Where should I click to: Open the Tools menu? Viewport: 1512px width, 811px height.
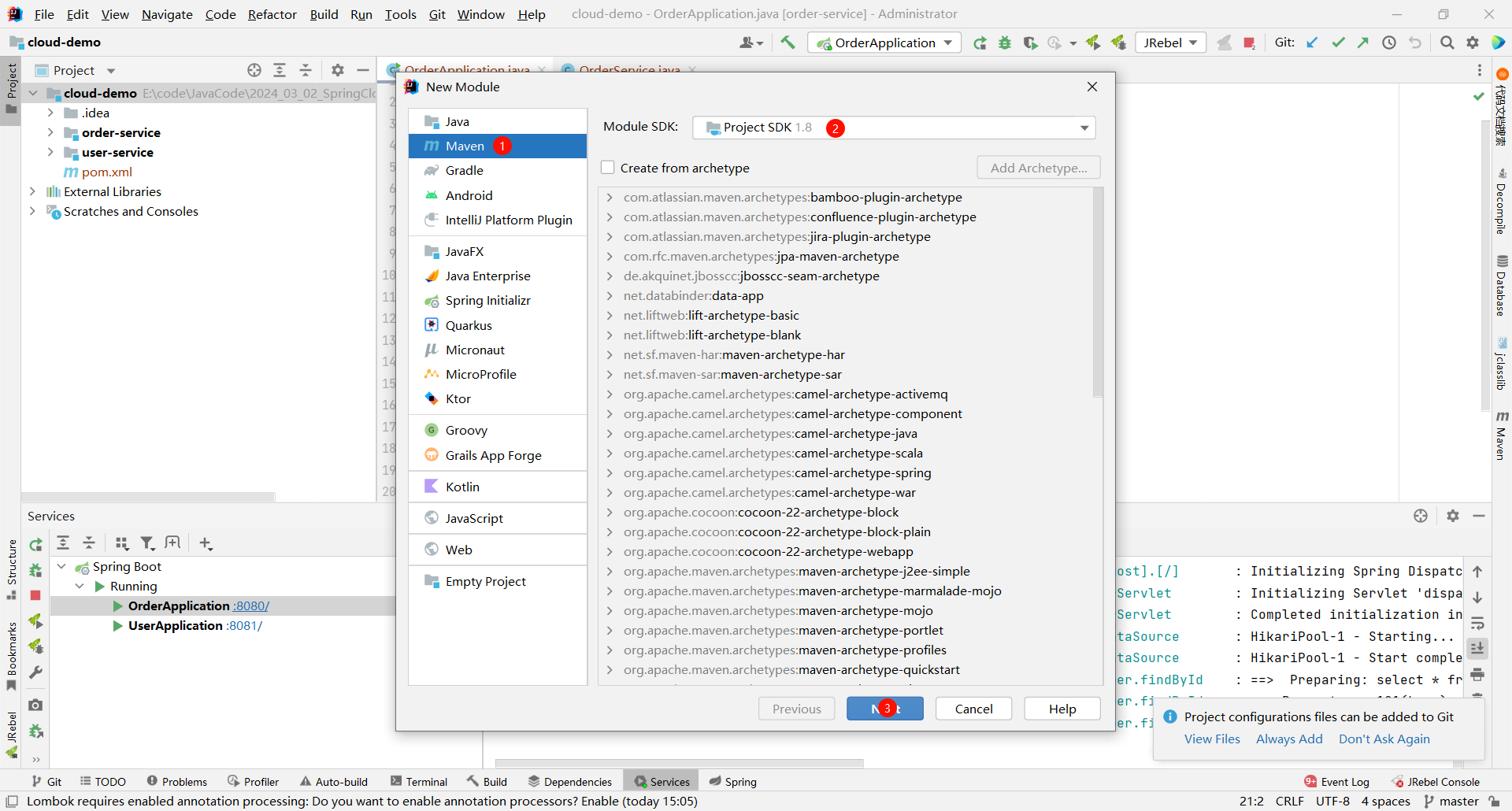pos(400,14)
